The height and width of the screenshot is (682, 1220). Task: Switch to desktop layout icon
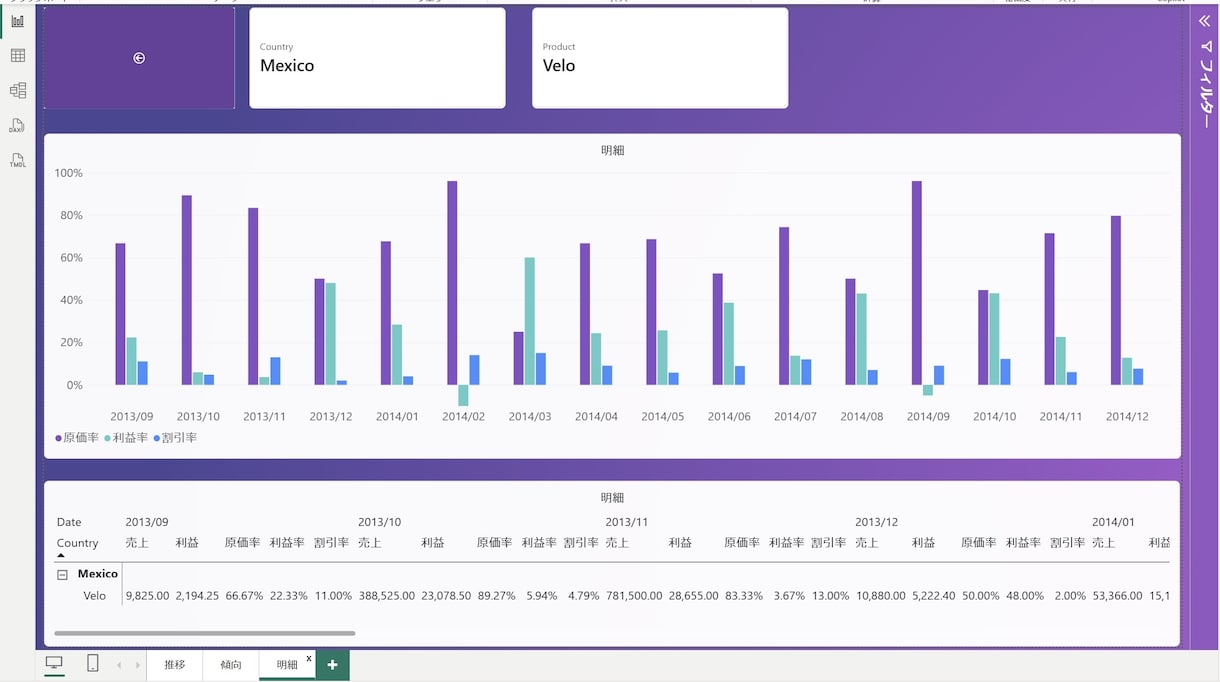[54, 664]
